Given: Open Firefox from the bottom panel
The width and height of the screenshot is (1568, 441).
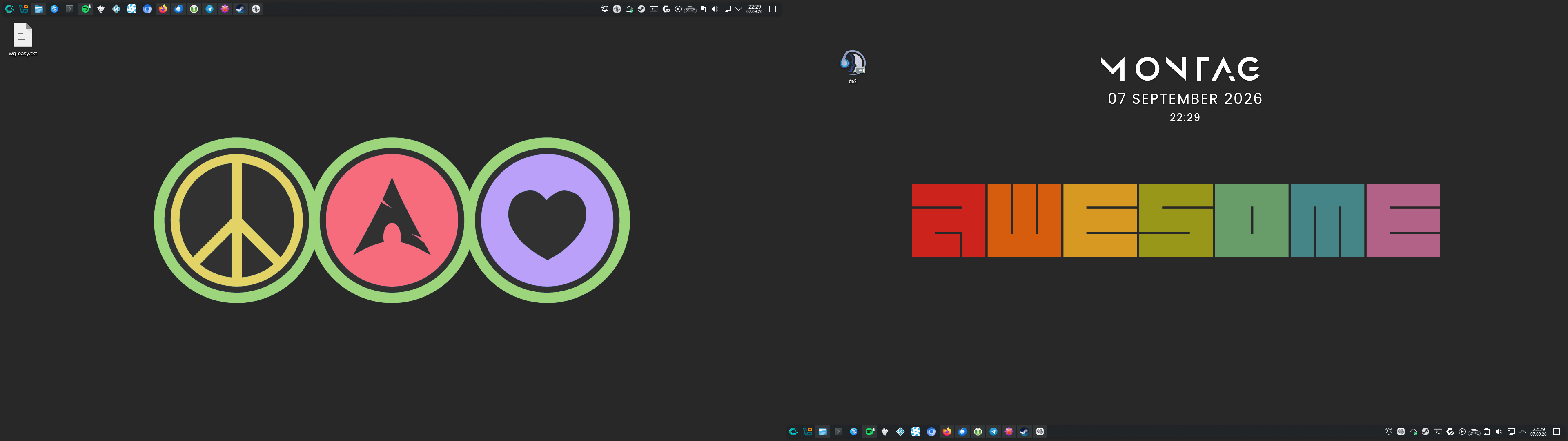Looking at the screenshot, I should [x=947, y=432].
